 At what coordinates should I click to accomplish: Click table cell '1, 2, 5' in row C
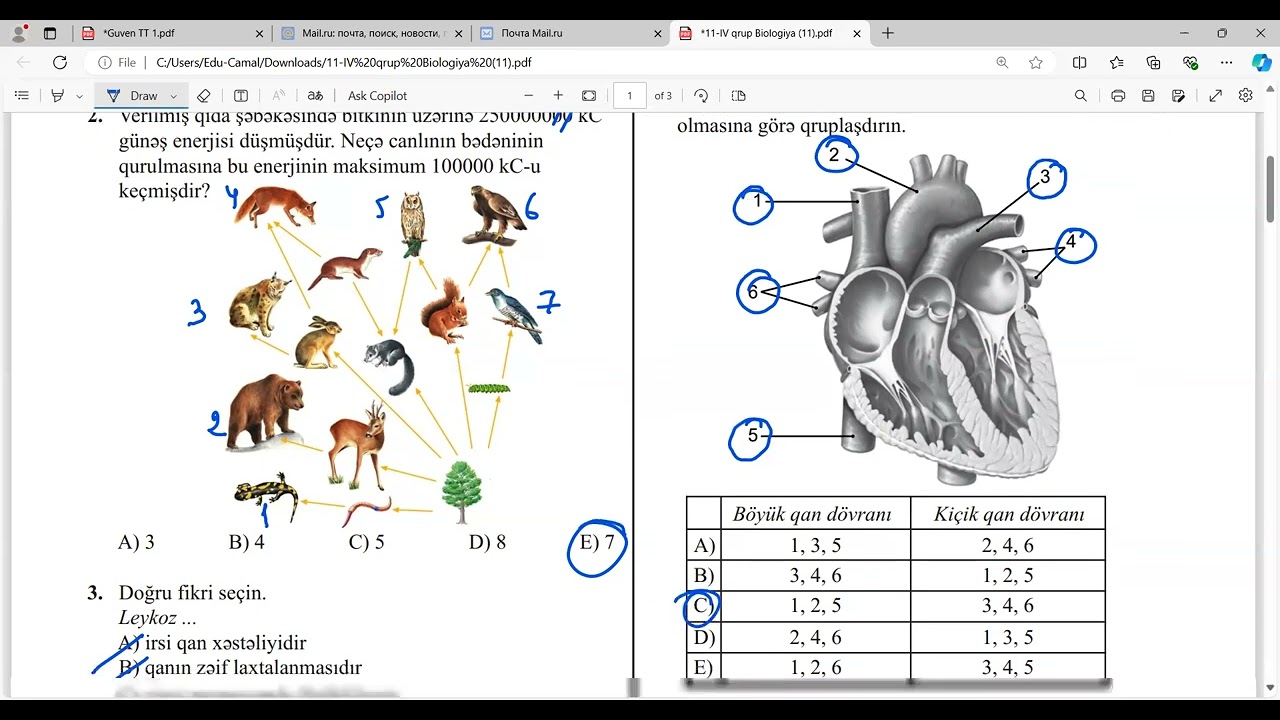(x=816, y=606)
